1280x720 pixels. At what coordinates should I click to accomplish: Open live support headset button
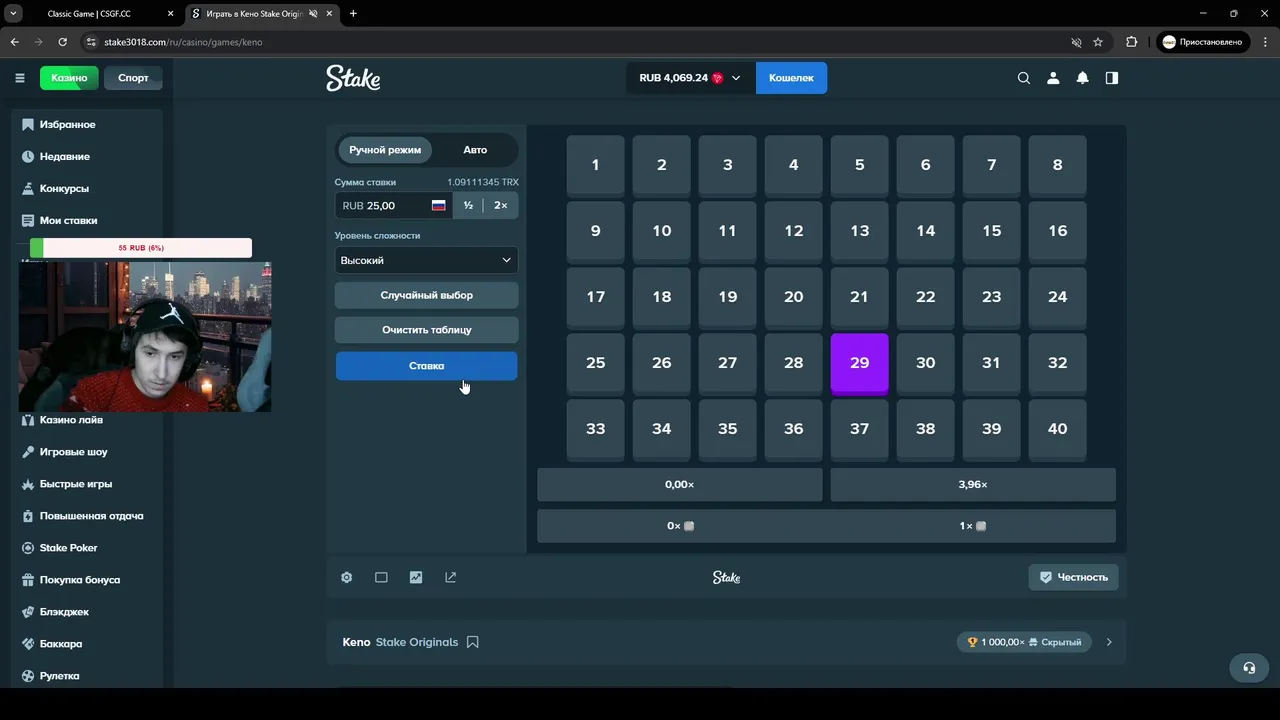[x=1249, y=668]
